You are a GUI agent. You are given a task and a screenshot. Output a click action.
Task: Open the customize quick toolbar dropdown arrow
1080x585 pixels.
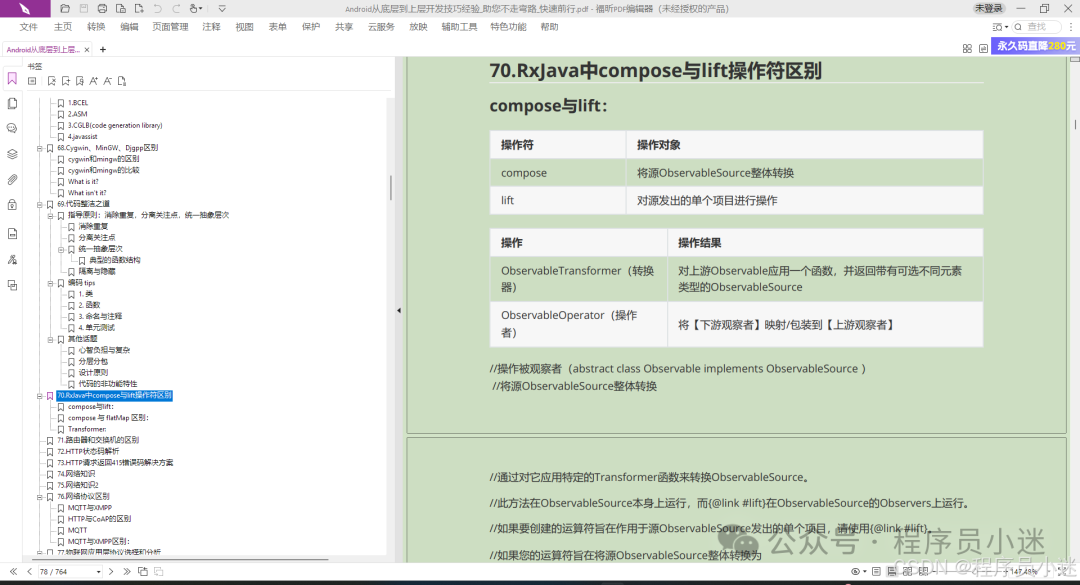pyautogui.click(x=222, y=9)
